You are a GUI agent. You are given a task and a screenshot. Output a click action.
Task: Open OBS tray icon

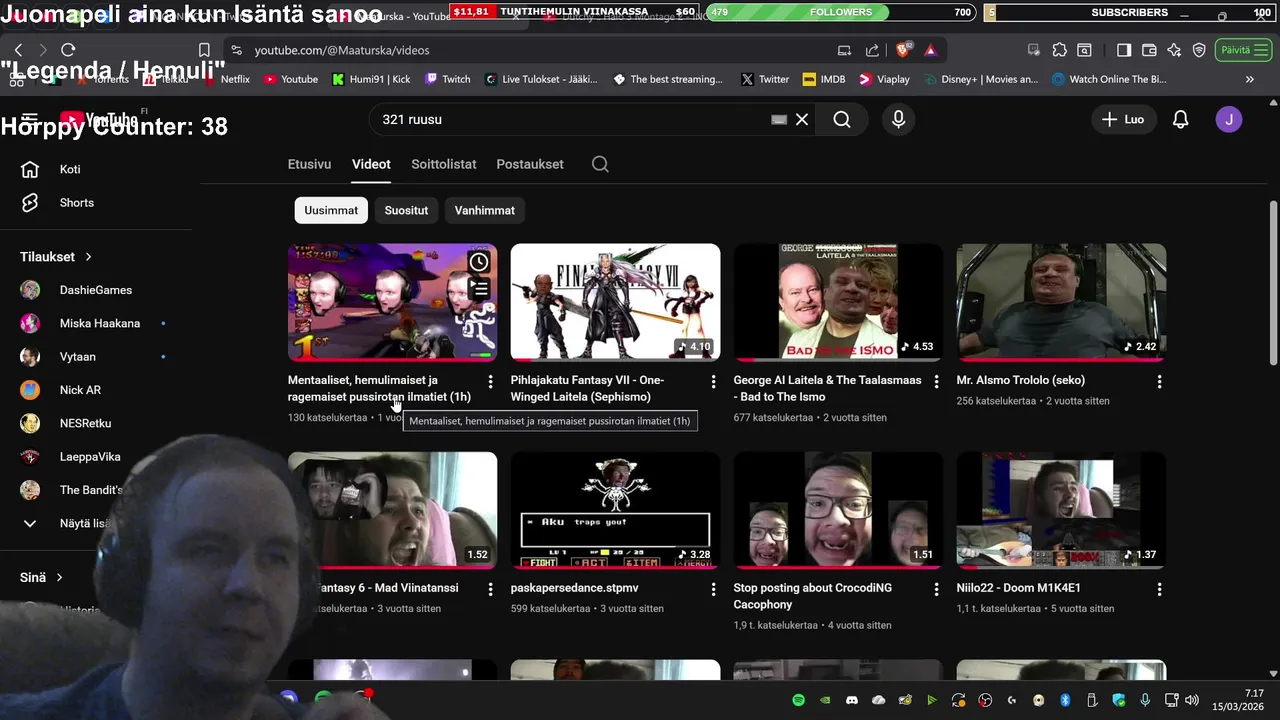click(x=985, y=700)
